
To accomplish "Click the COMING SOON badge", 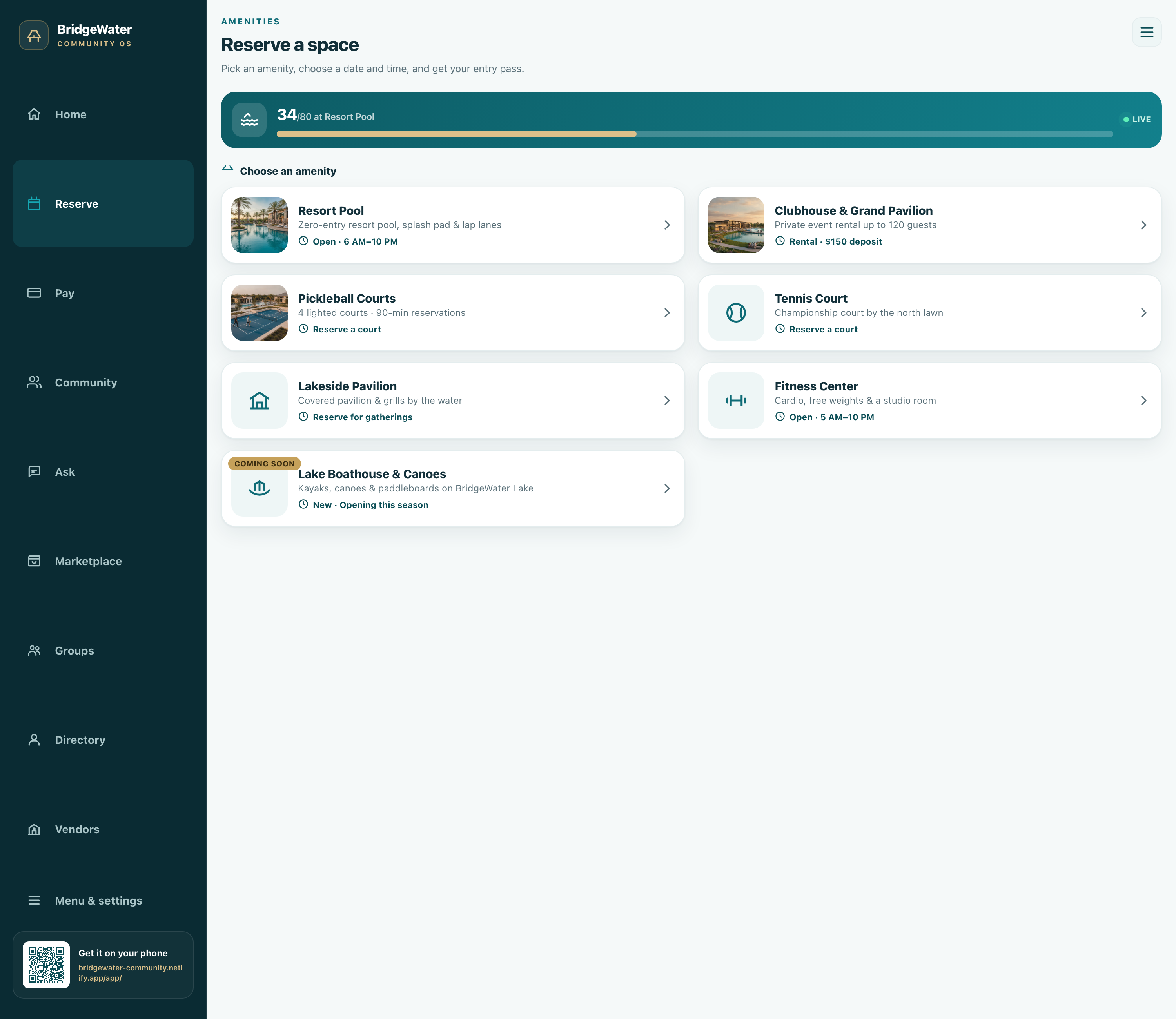I will coord(265,463).
